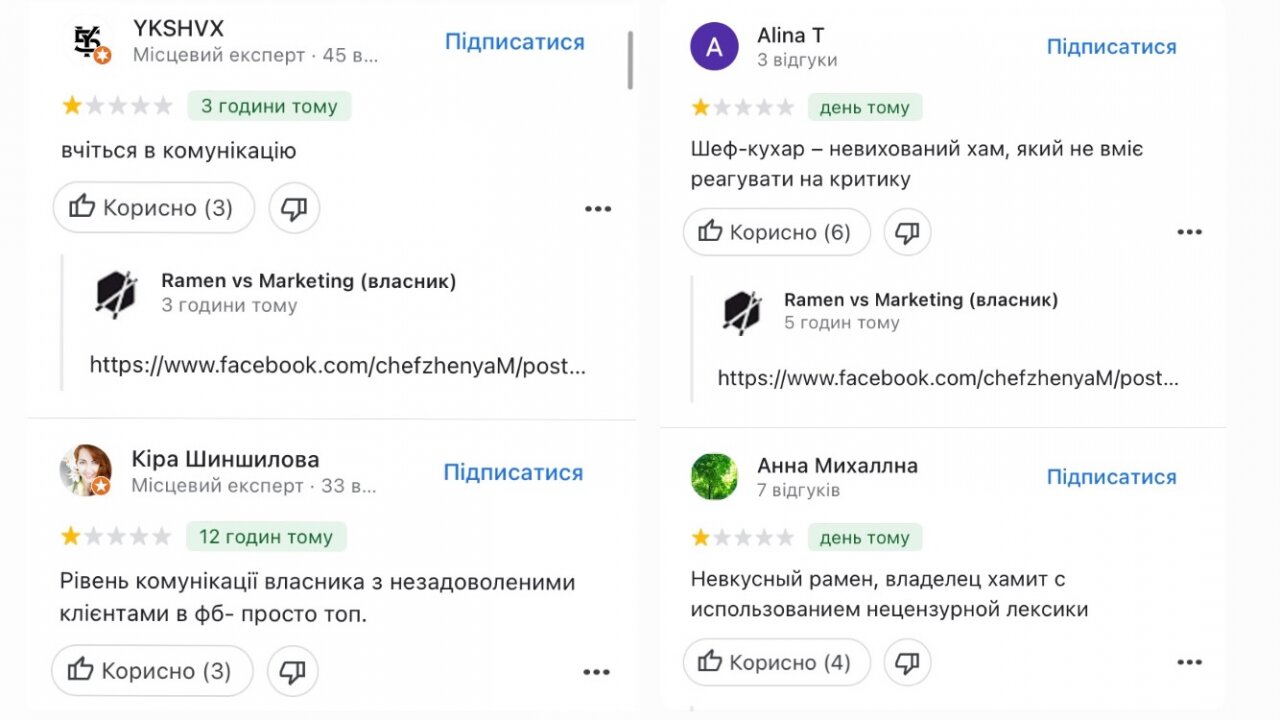The image size is (1280, 720).
Task: Mark Alina T's review as Корисно
Action: coord(776,231)
